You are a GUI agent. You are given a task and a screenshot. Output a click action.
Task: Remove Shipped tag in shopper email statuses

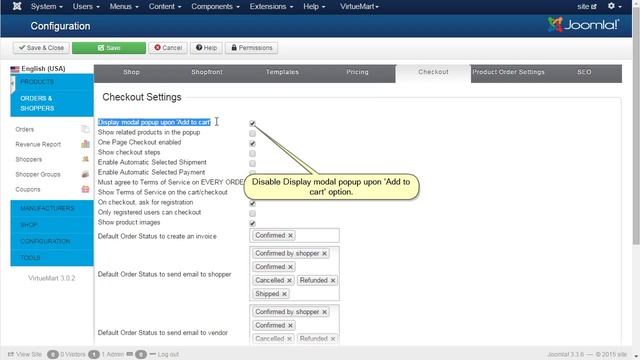tap(284, 294)
